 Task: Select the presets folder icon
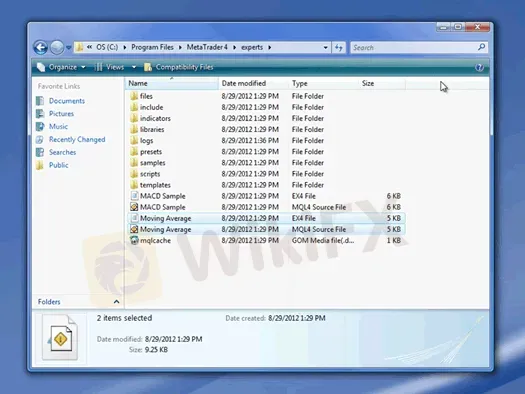click(134, 152)
